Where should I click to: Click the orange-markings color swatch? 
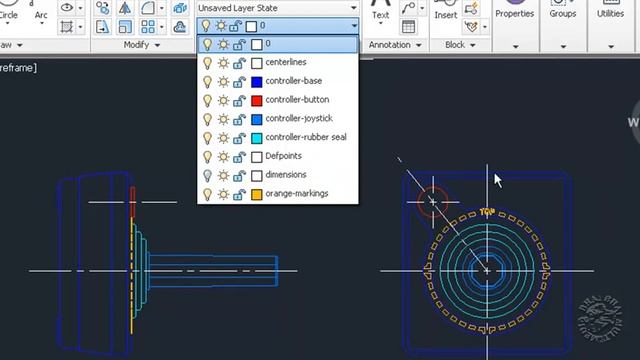[x=256, y=195]
